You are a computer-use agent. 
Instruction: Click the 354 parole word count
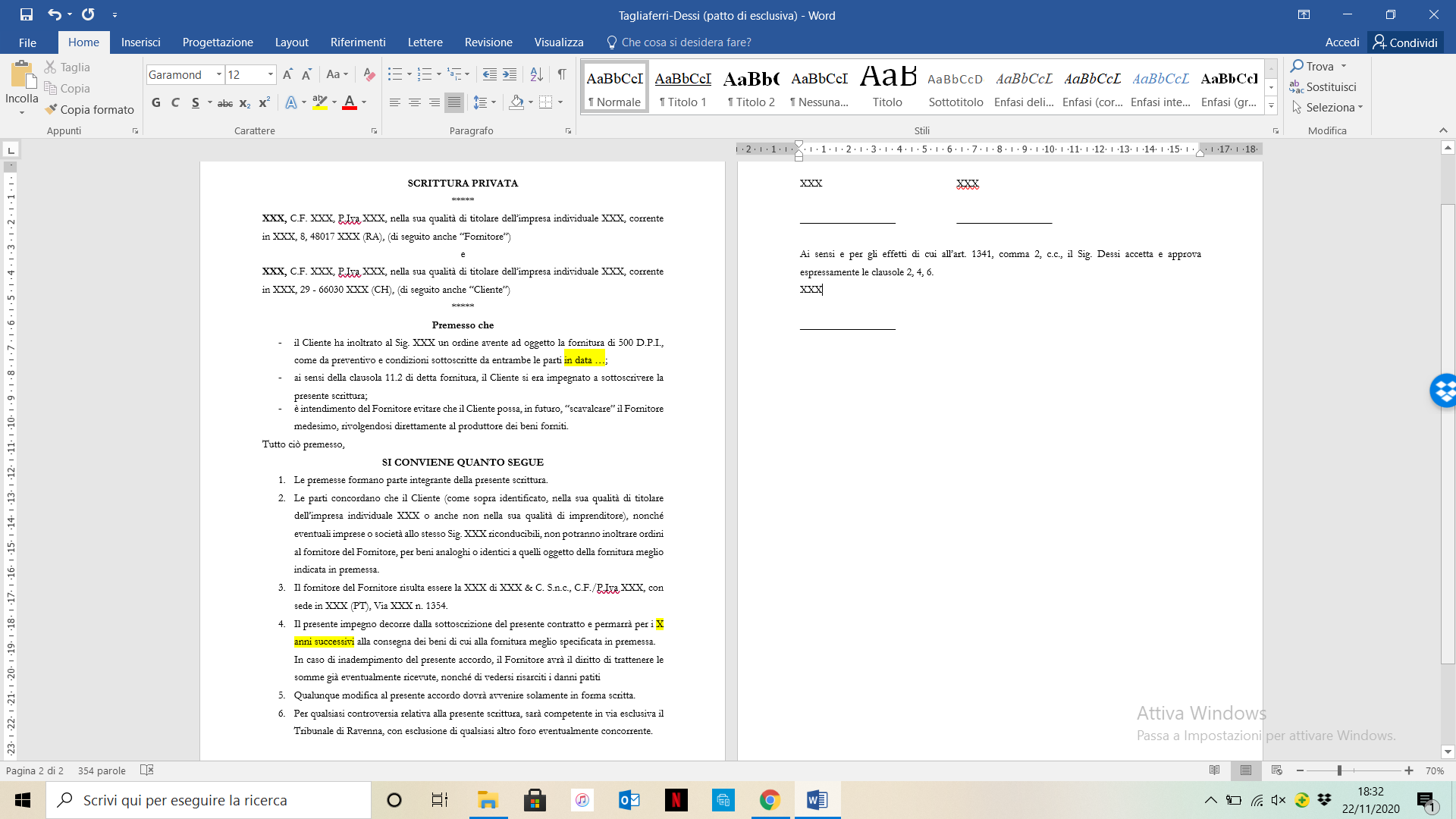[102, 770]
